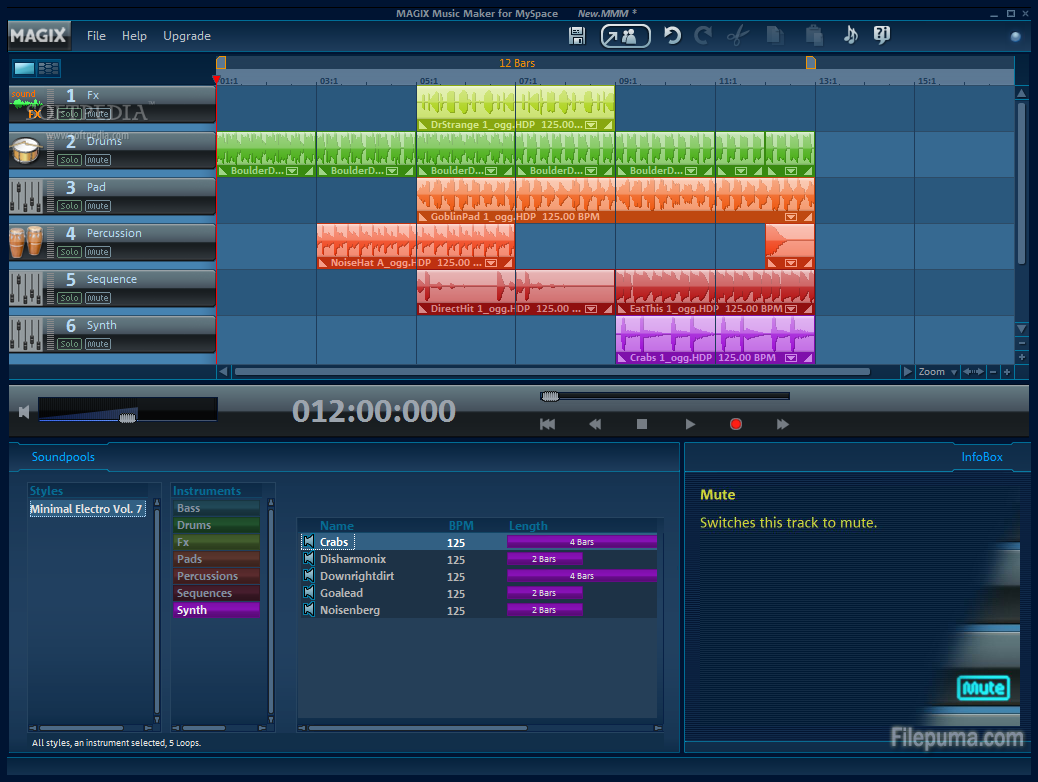Screen dimensions: 1038x782
Task: Switch to the InfoBox tab
Action: (x=981, y=456)
